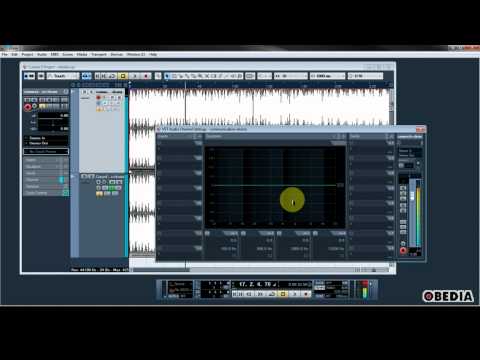Toggle the blue auto-scroll button in project toolbar
Image resolution: width=480 pixels, height=360 pixels.
[x=87, y=76]
